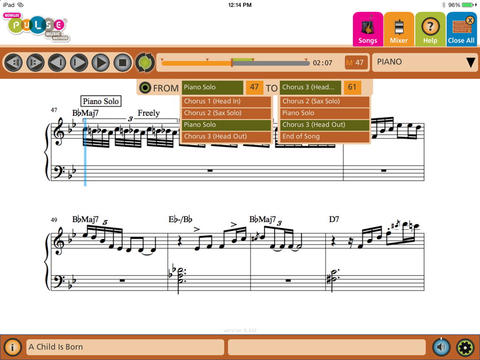This screenshot has width=480, height=360.
Task: Select Chorus 2 (Sax Solo) in TO list
Action: (x=325, y=101)
